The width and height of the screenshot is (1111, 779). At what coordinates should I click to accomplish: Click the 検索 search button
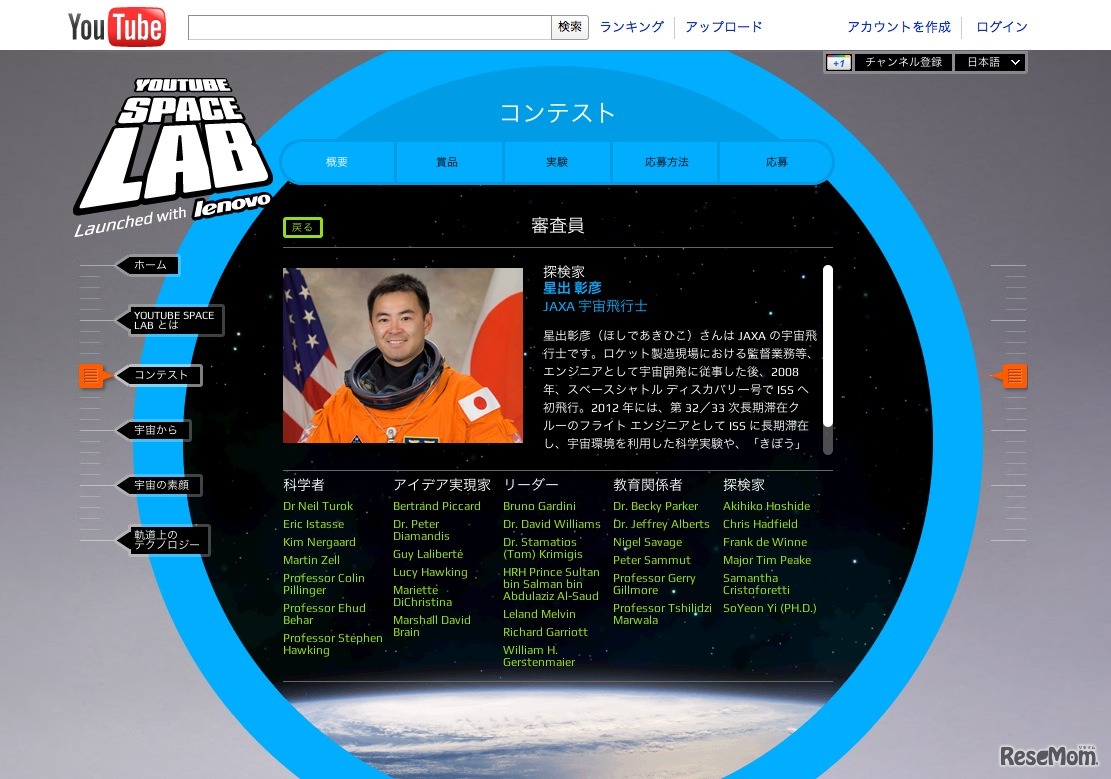click(569, 27)
